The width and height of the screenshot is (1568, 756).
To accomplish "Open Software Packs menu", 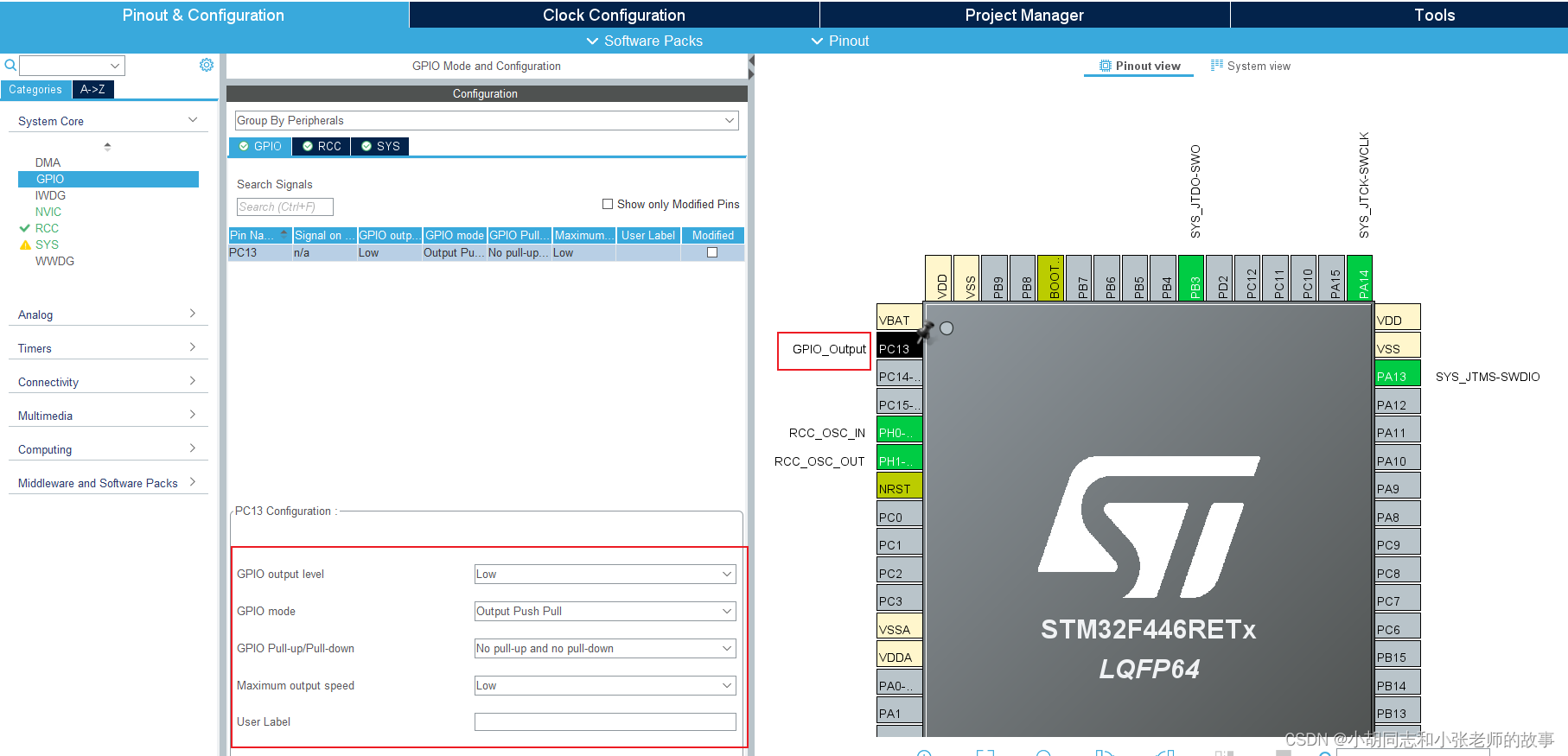I will coord(644,41).
